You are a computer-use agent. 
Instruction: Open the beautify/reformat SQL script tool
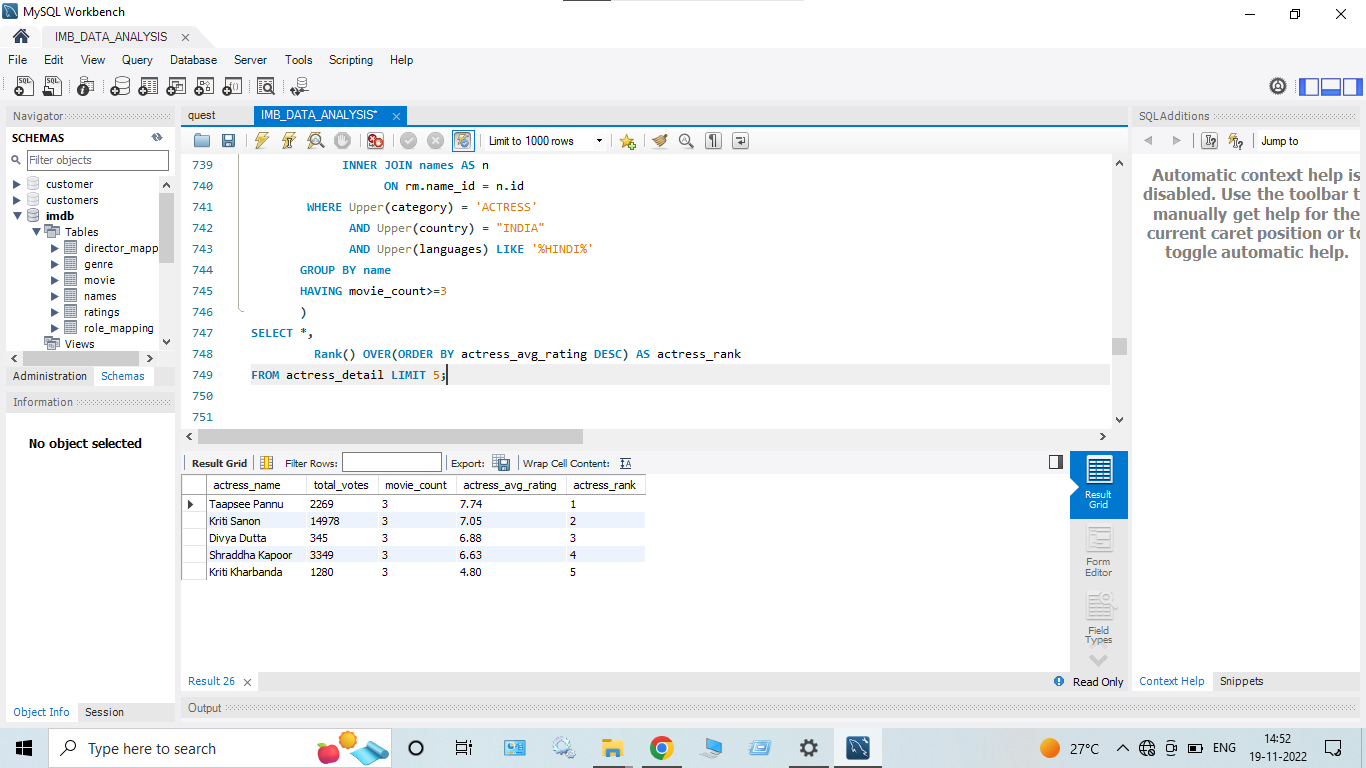click(659, 140)
